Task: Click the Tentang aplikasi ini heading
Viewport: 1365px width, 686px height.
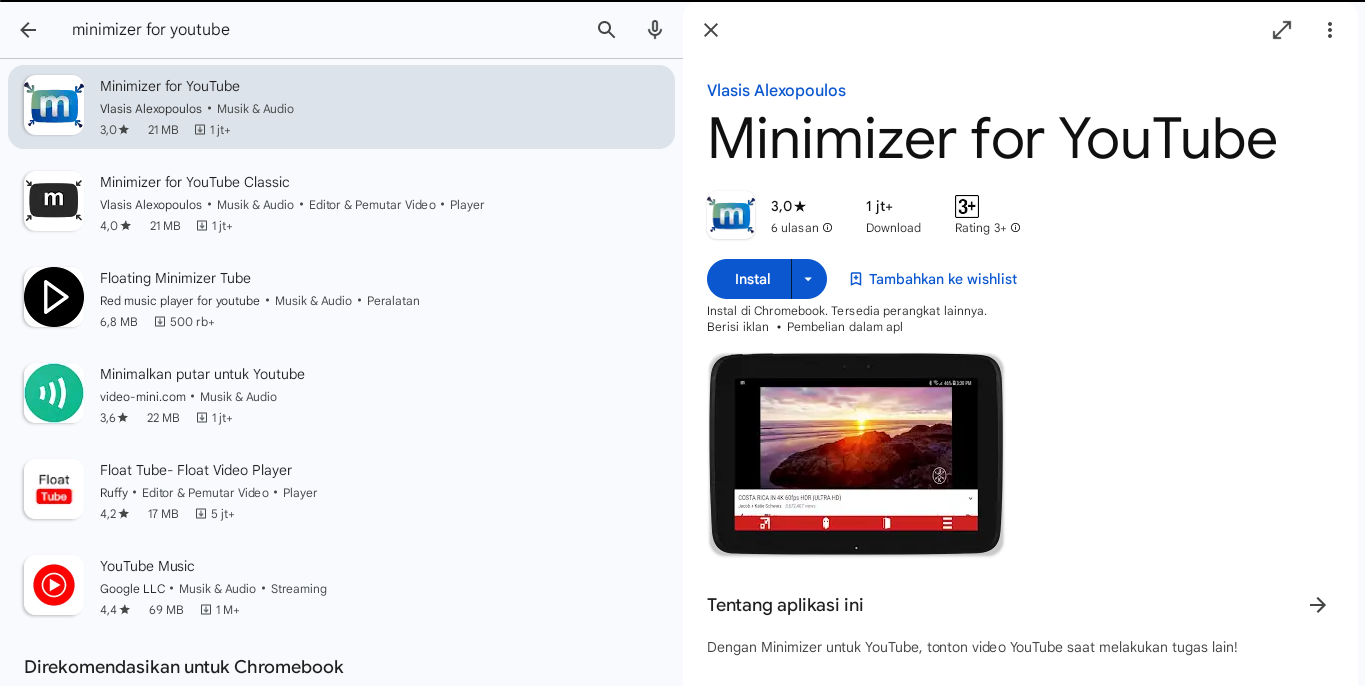Action: pyautogui.click(x=785, y=605)
